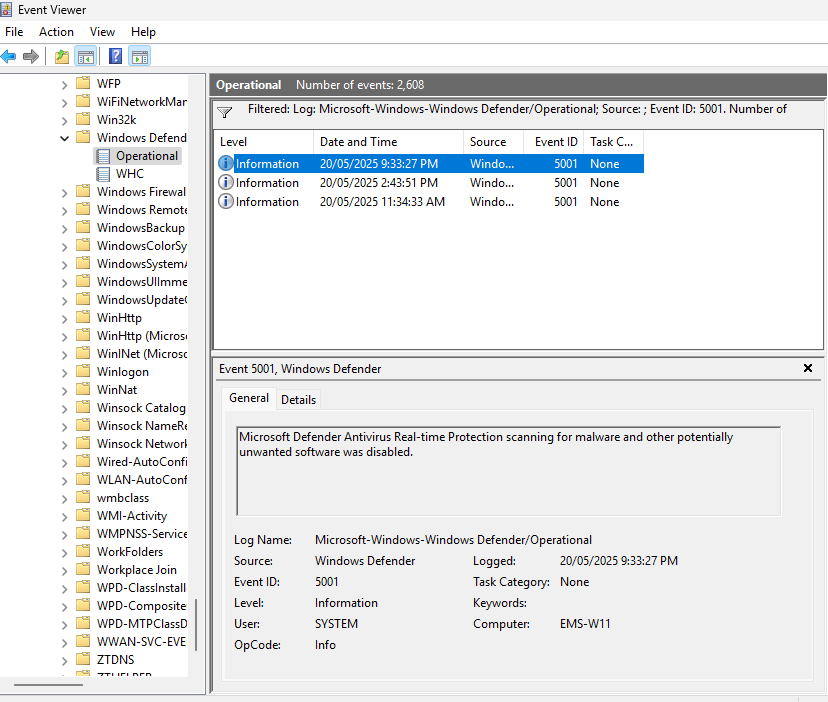The width and height of the screenshot is (828, 702).
Task: Select the 11:34:33 AM Information event
Action: pos(382,202)
